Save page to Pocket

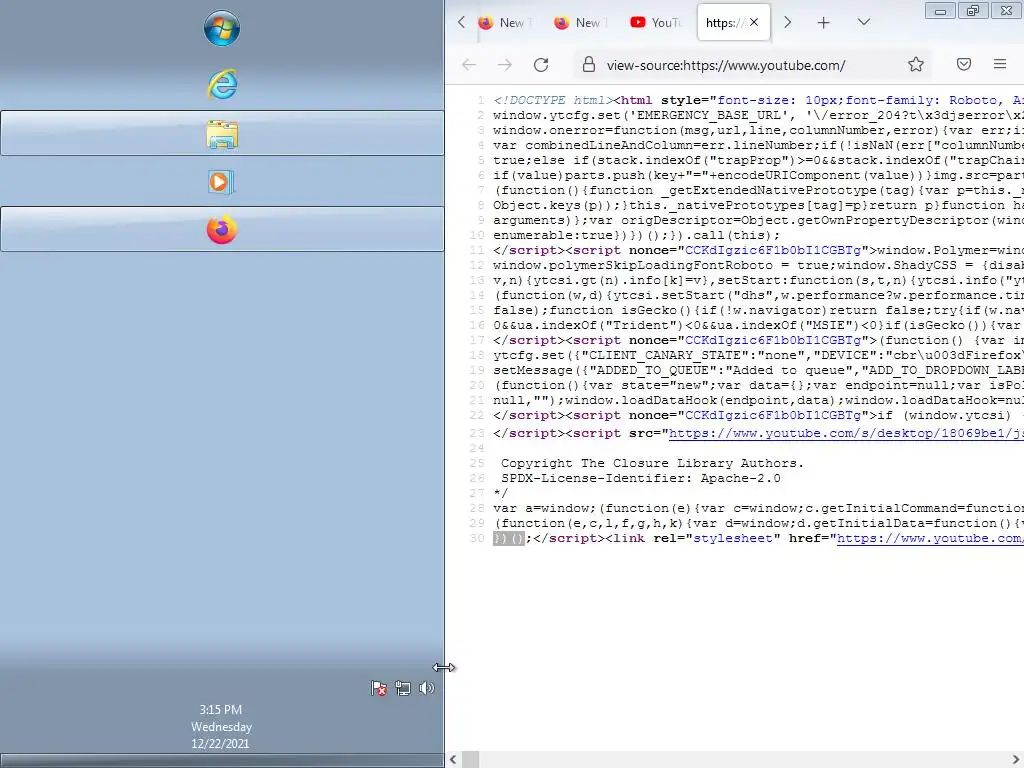click(964, 64)
